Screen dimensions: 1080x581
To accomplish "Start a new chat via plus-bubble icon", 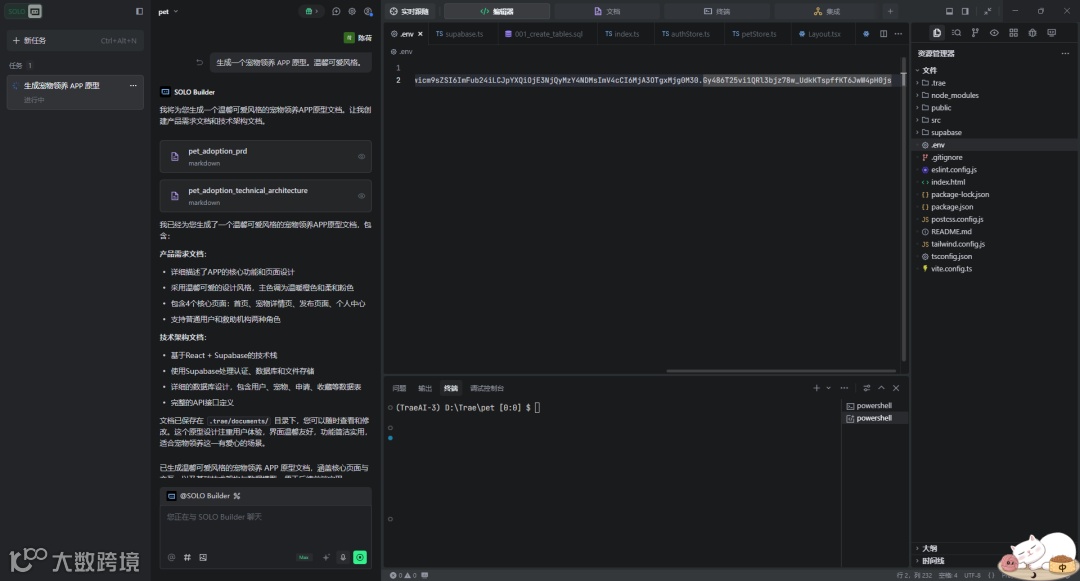I will [336, 11].
